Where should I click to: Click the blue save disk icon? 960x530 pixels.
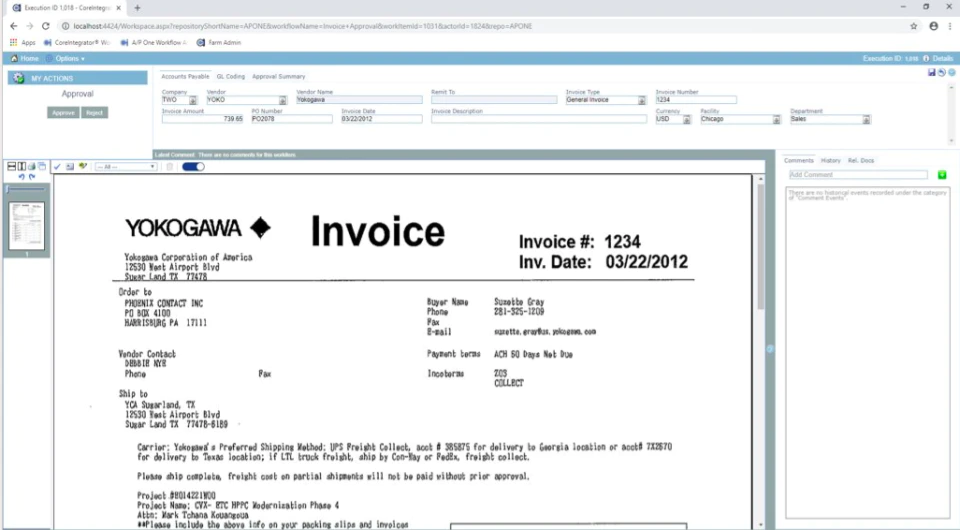point(932,72)
